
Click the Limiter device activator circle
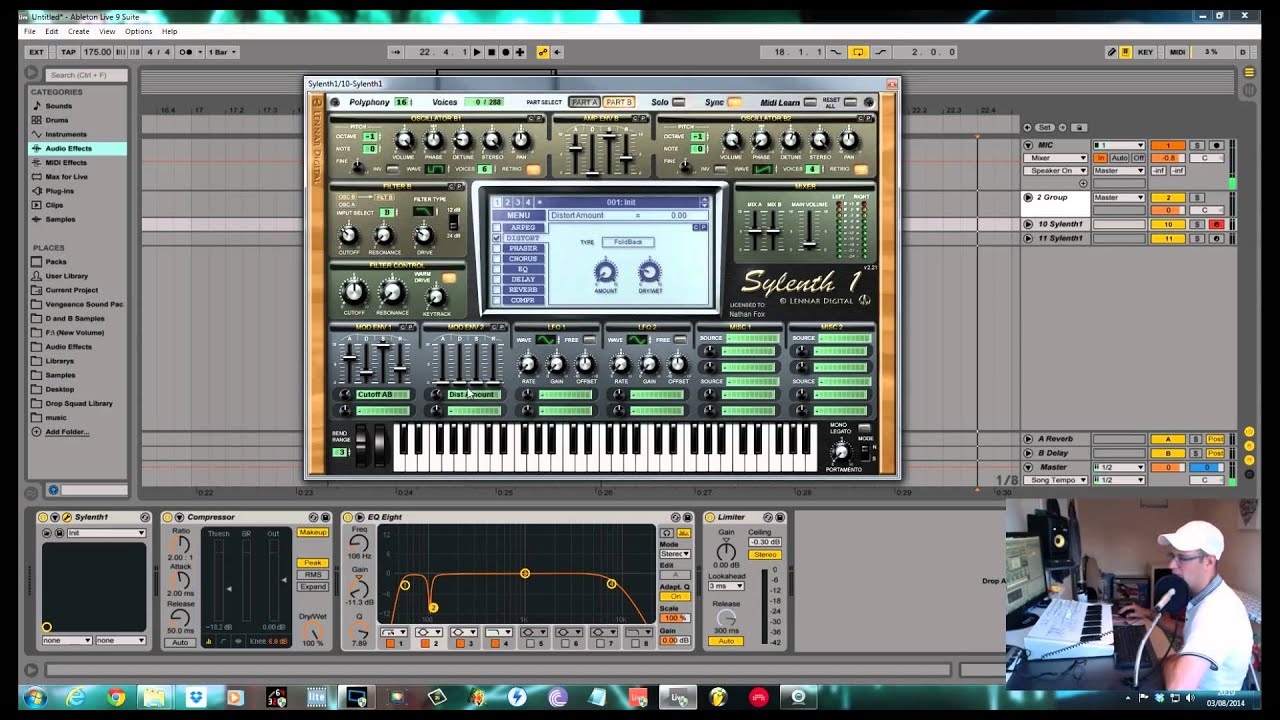pyautogui.click(x=709, y=517)
